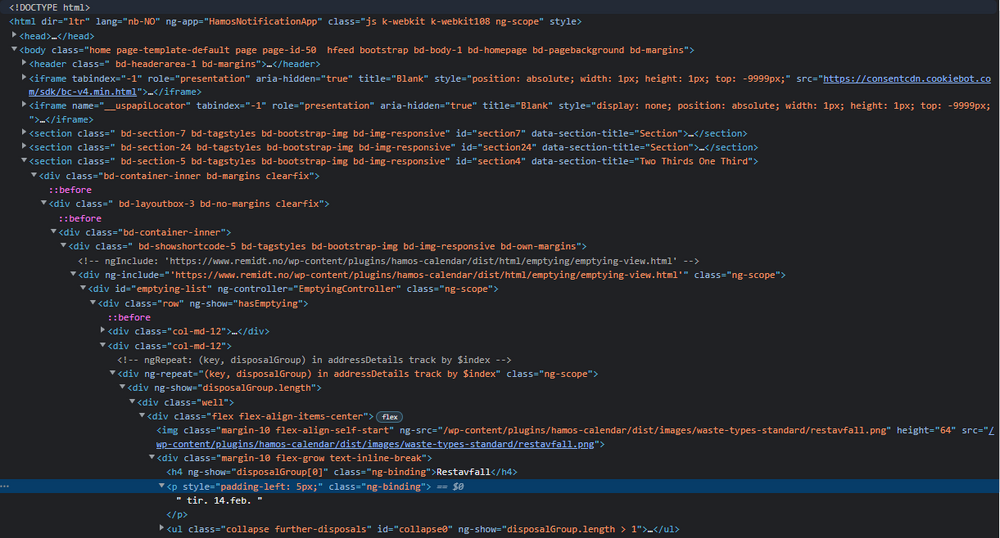This screenshot has height=538, width=1000.
Task: Collapse the section with id section4
Action: 25,161
